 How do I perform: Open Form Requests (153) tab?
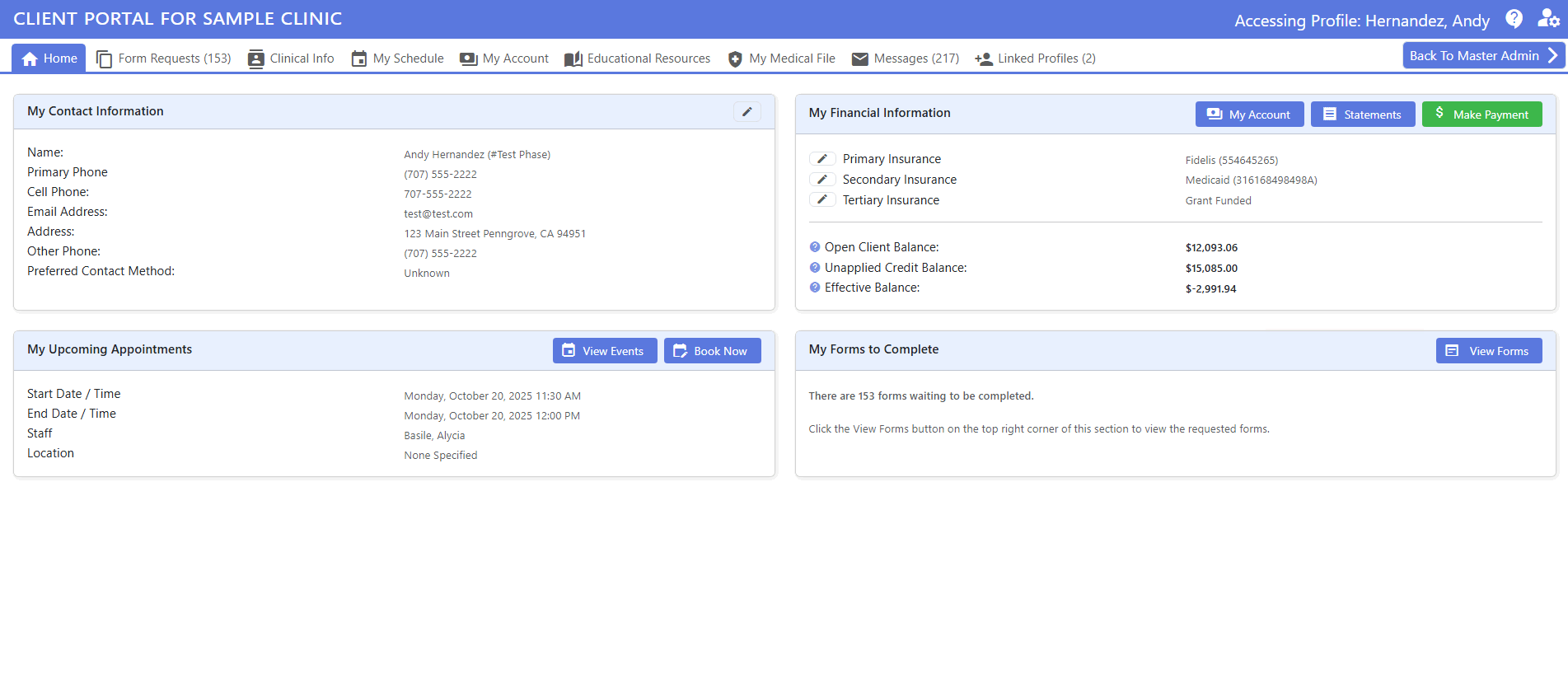(163, 59)
